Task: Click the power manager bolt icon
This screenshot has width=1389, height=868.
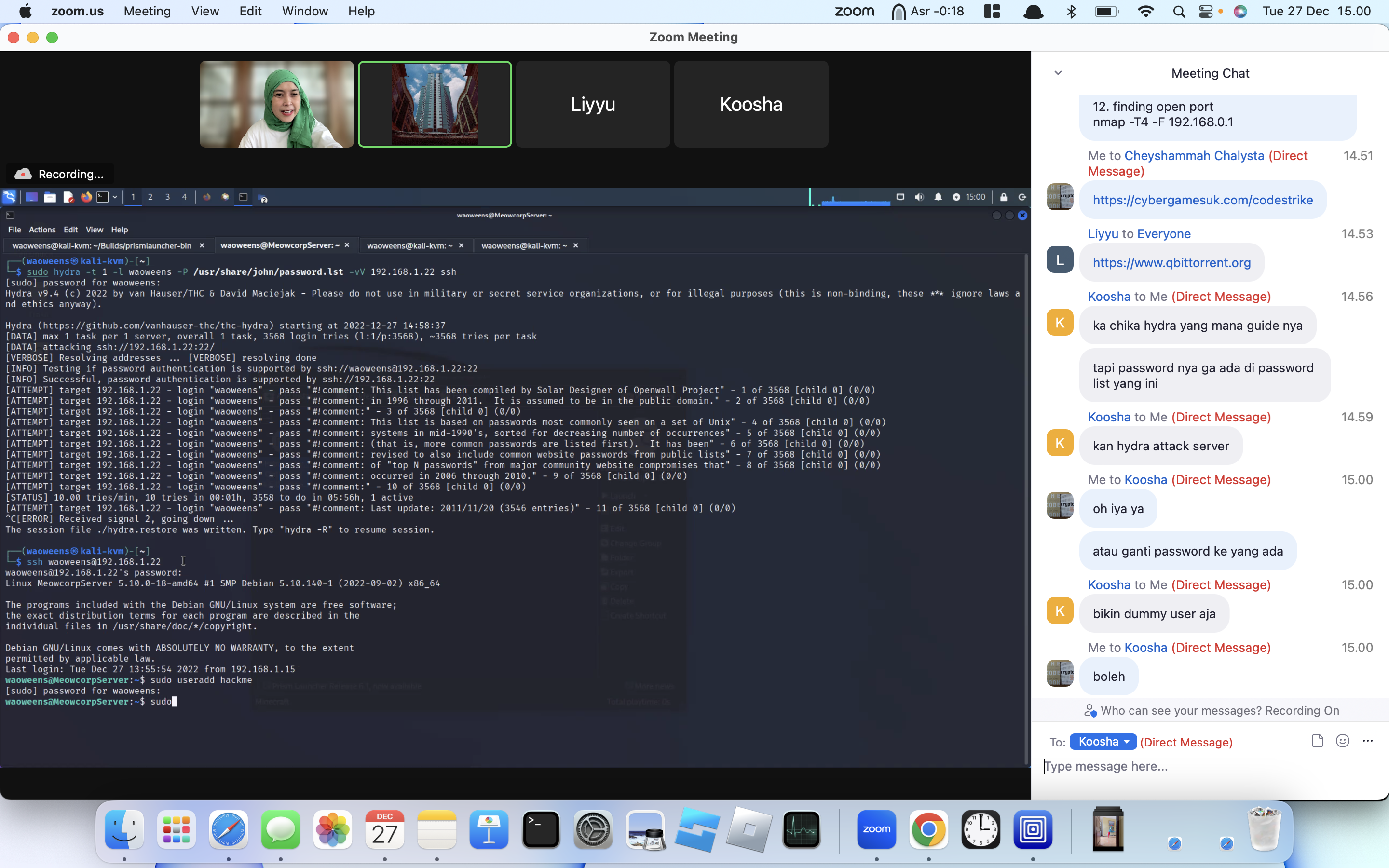Action: [956, 197]
